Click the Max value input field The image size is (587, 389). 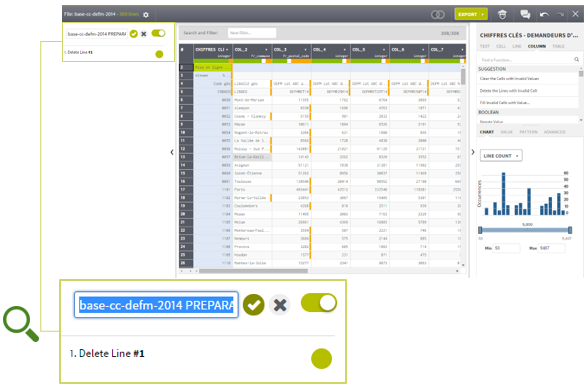click(x=551, y=248)
